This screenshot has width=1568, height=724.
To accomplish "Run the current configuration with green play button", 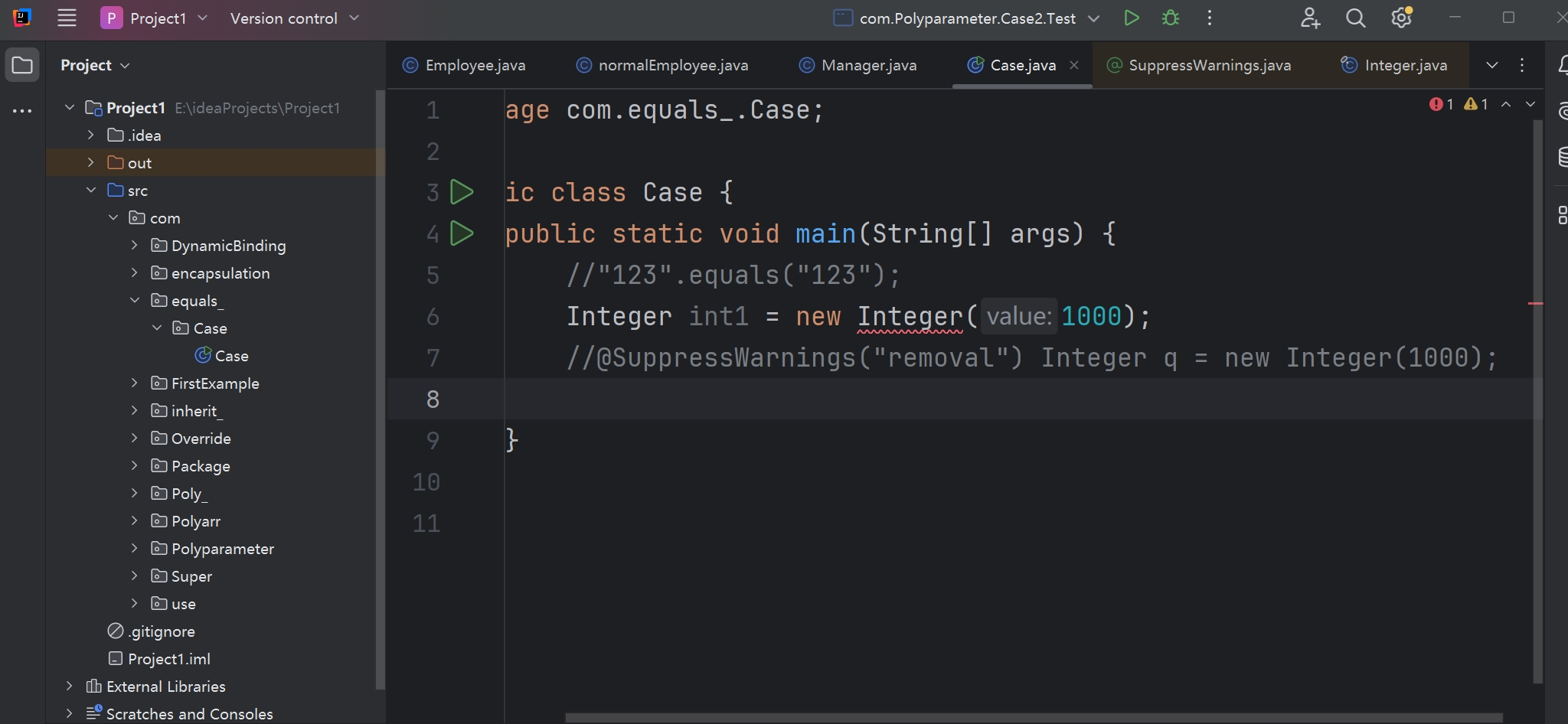I will tap(1131, 18).
